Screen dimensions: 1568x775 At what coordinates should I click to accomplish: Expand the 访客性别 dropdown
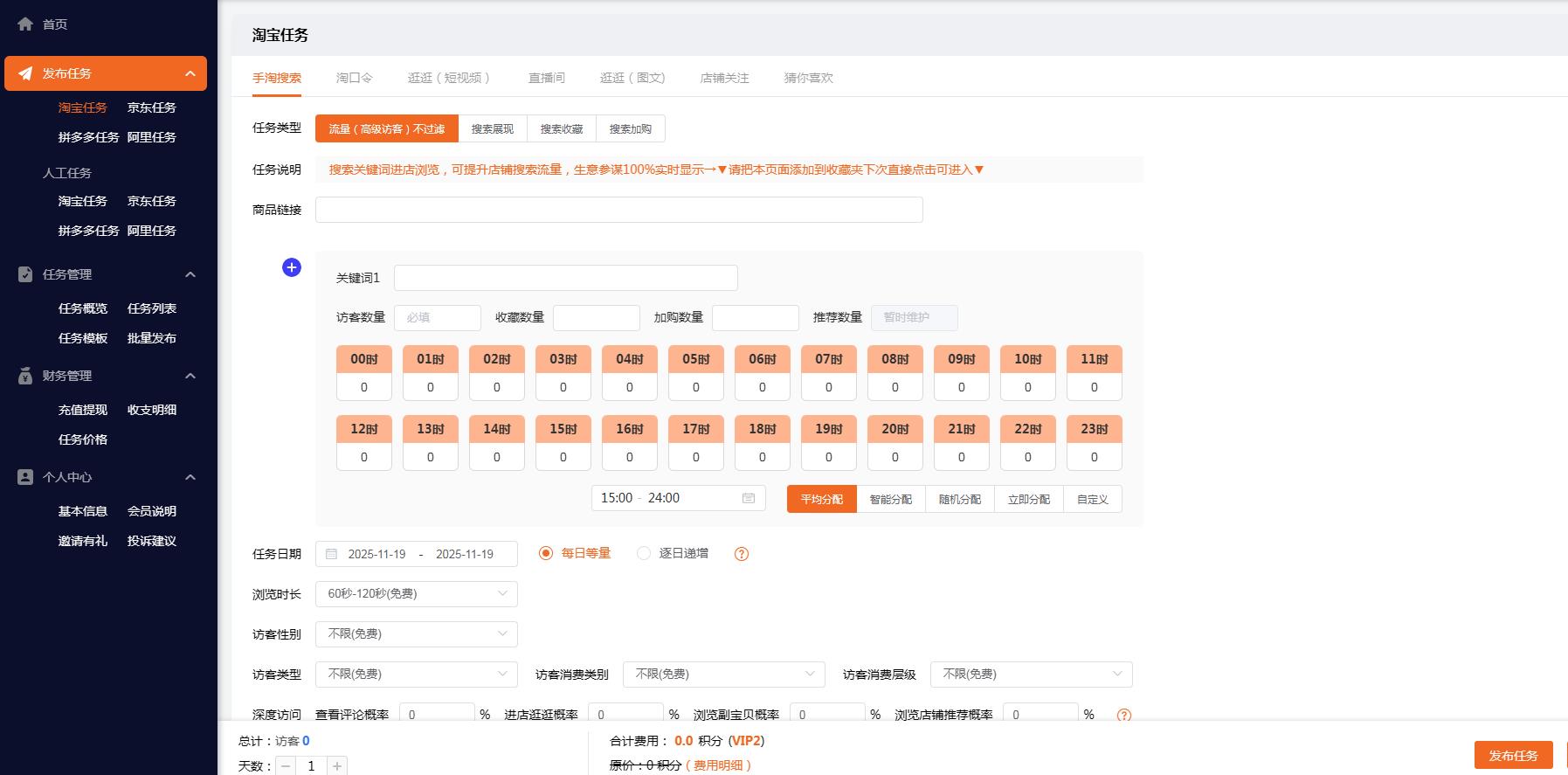tap(416, 634)
